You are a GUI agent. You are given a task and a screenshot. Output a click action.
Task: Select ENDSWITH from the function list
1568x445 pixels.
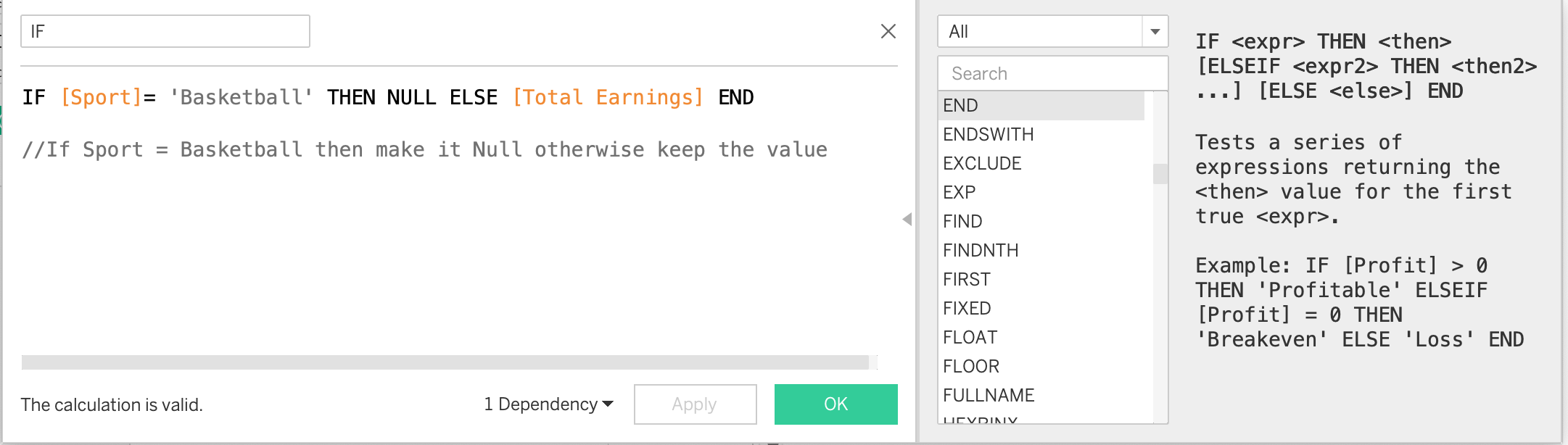coord(988,135)
